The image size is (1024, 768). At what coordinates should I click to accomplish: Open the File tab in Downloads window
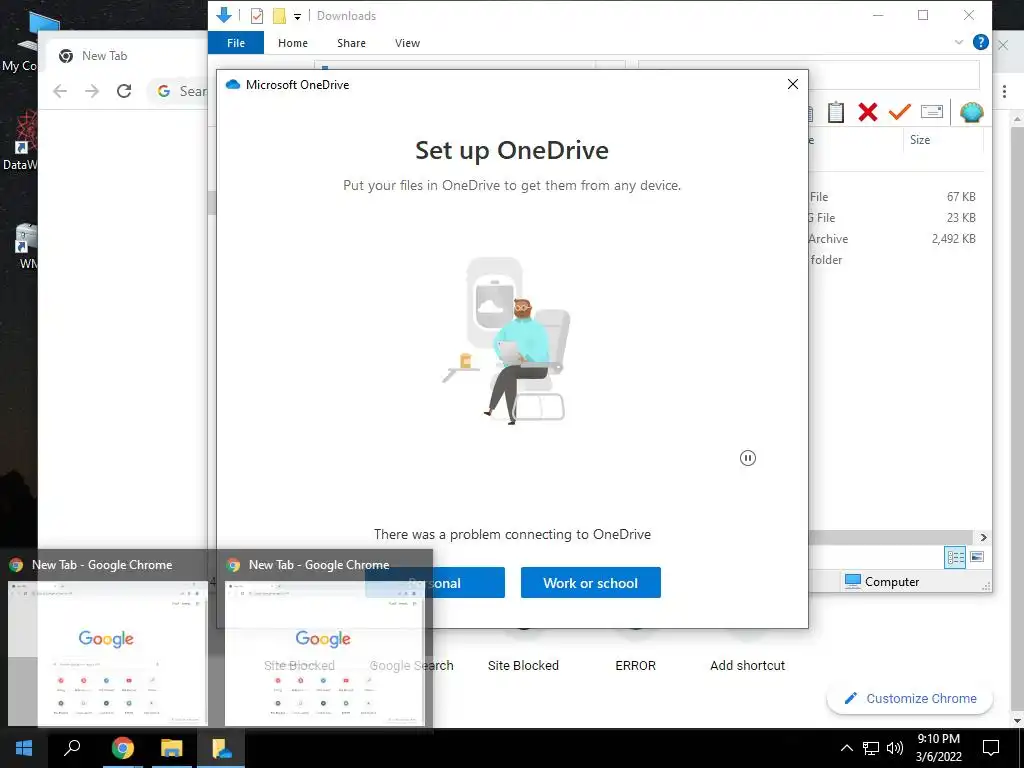236,43
